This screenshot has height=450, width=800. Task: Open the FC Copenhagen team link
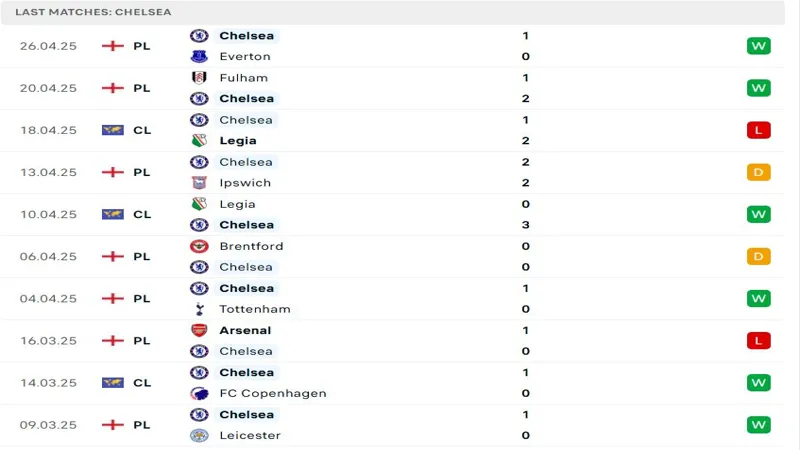pyautogui.click(x=272, y=393)
